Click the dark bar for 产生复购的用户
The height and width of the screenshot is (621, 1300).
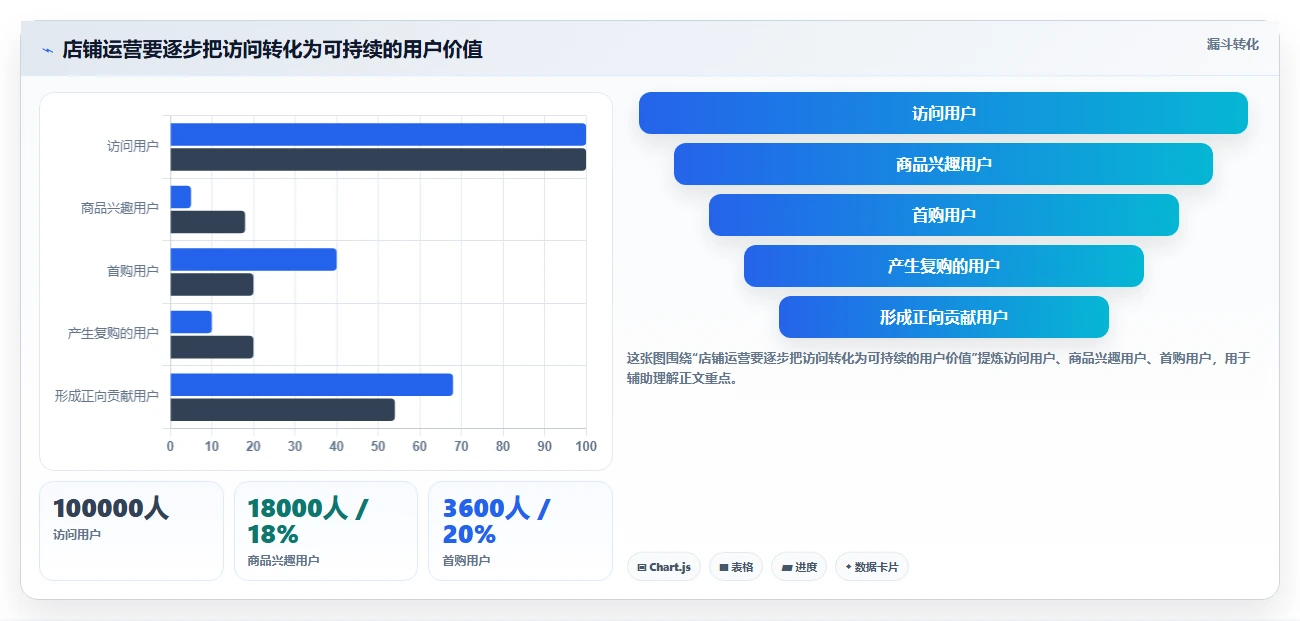pos(212,347)
